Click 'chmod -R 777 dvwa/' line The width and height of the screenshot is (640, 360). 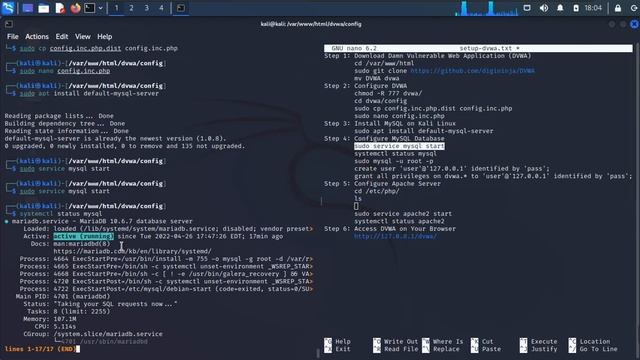click(x=388, y=93)
